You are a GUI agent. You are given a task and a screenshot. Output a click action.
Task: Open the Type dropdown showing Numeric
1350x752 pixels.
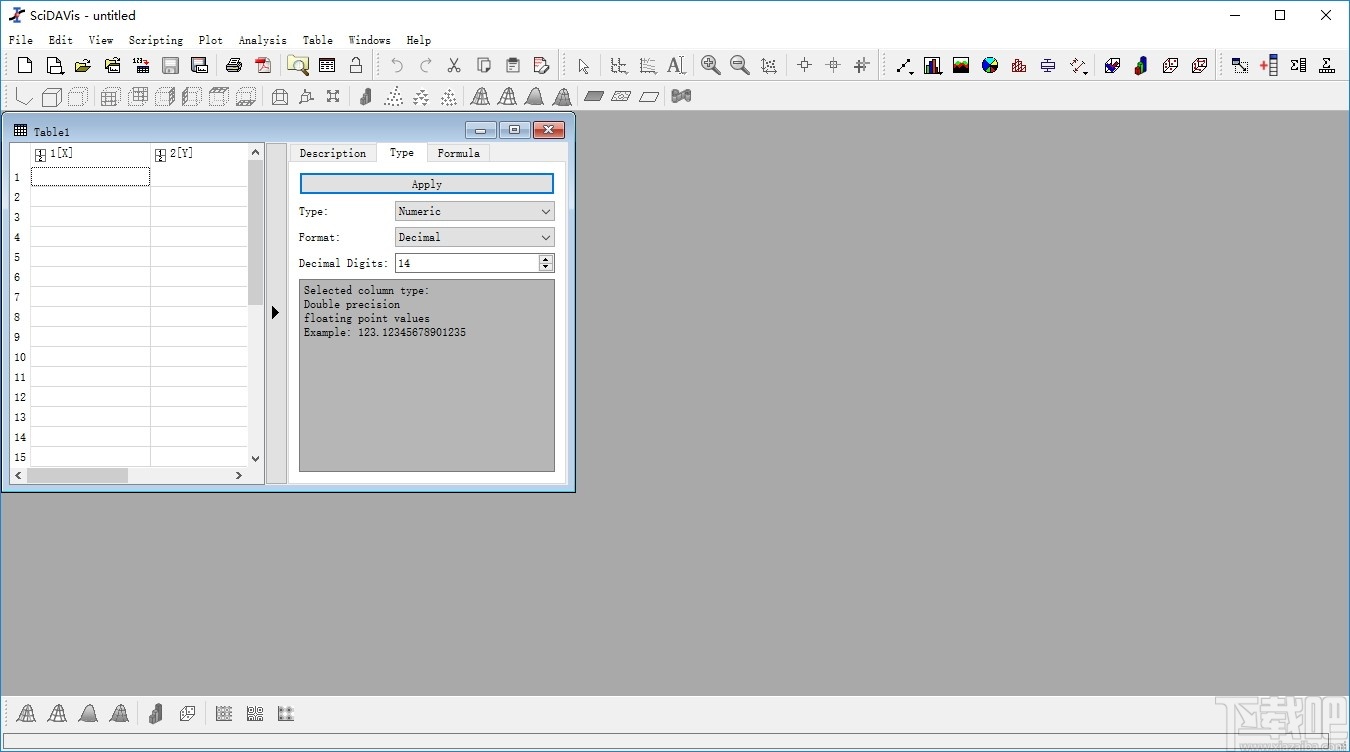pyautogui.click(x=474, y=211)
